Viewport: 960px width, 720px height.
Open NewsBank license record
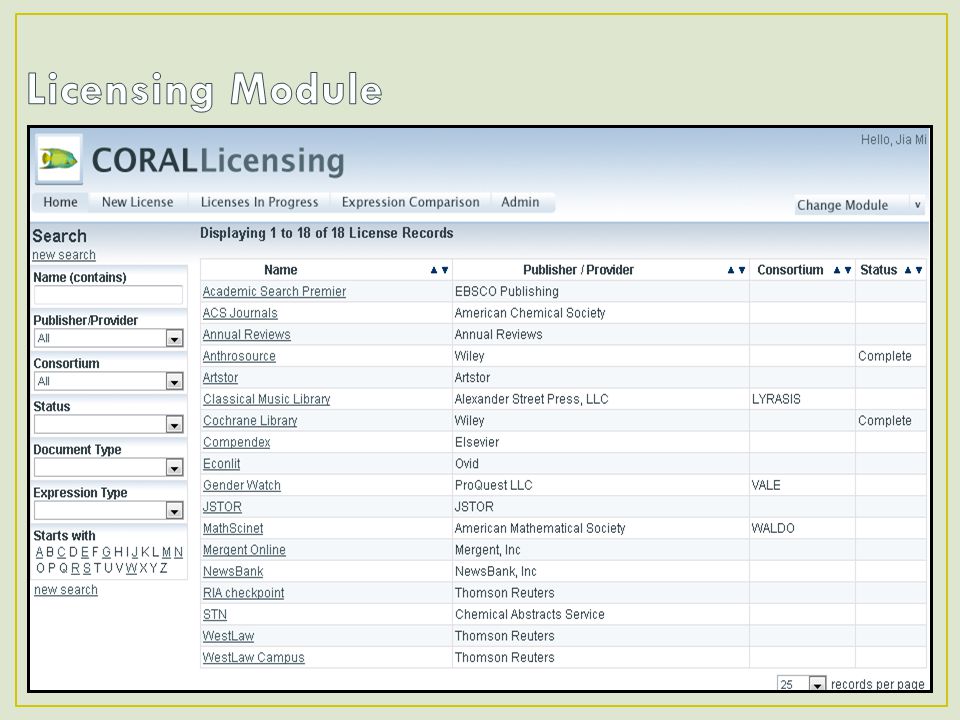point(233,571)
